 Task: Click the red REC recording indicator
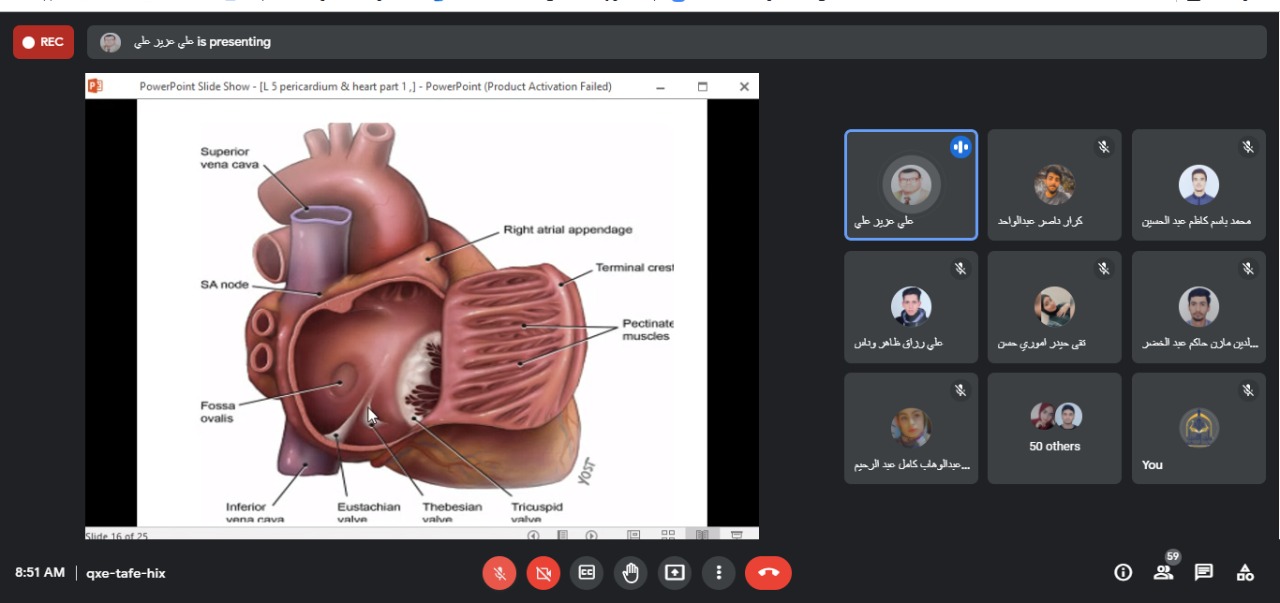(x=43, y=42)
